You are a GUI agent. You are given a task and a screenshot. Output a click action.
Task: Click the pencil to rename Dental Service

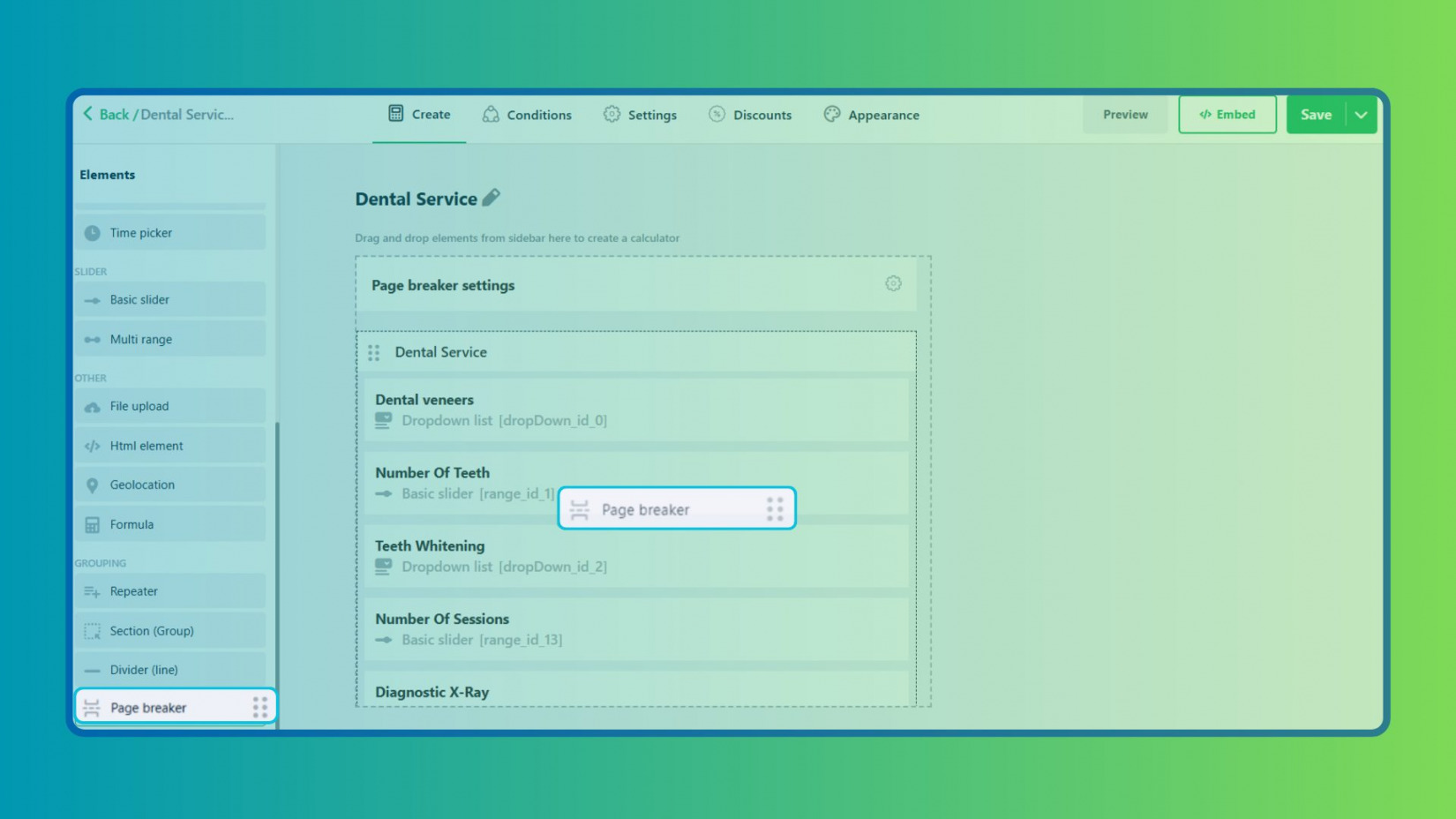point(492,199)
